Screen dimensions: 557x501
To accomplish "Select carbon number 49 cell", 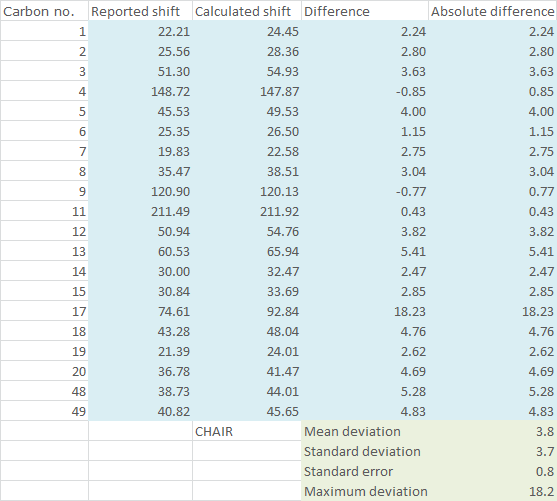I will tap(44, 411).
